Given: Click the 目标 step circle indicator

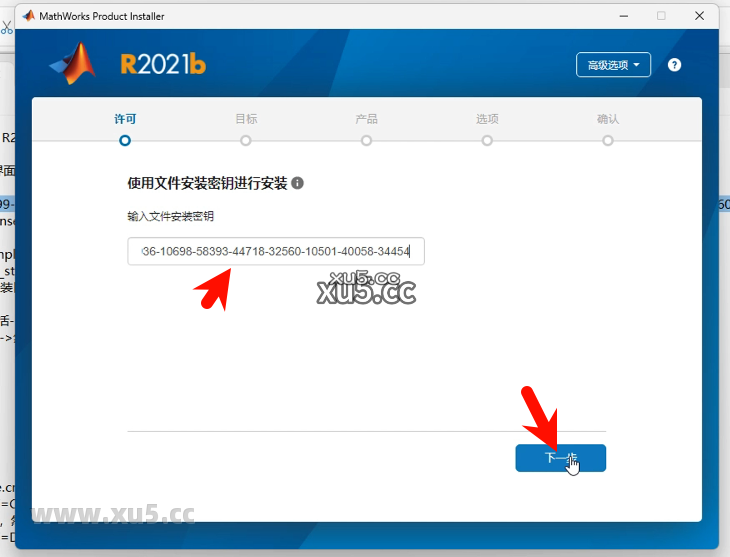Looking at the screenshot, I should (246, 141).
